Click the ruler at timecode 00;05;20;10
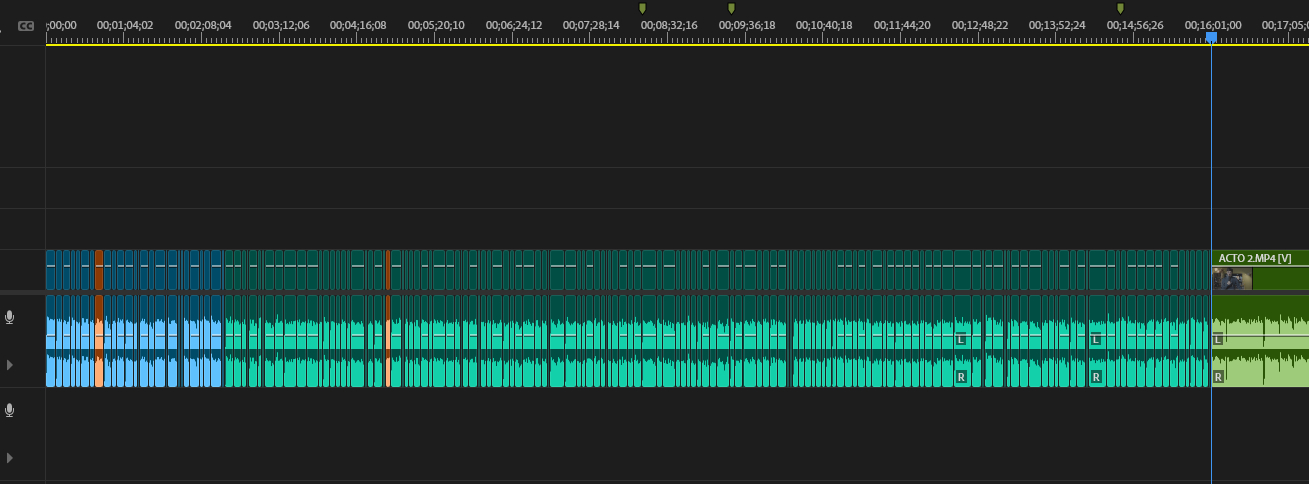Screen dimensions: 1309x484 (x=436, y=26)
